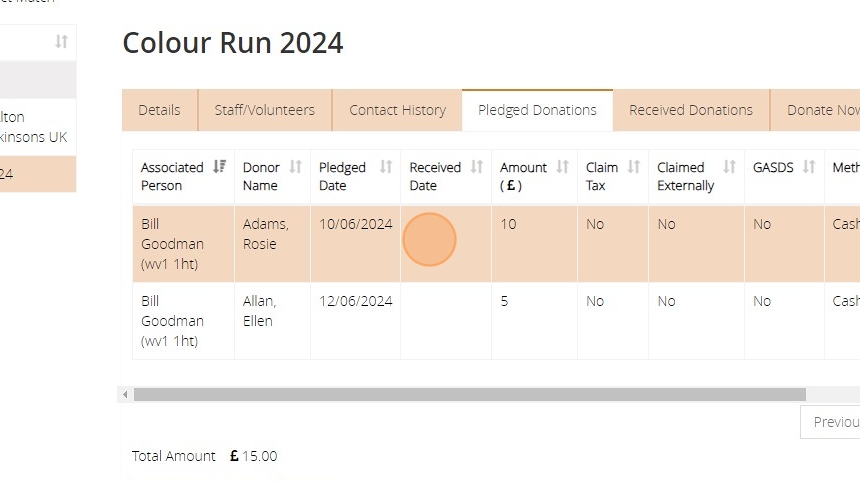Open the Donate Now tab
The image size is (860, 481).
(x=822, y=110)
